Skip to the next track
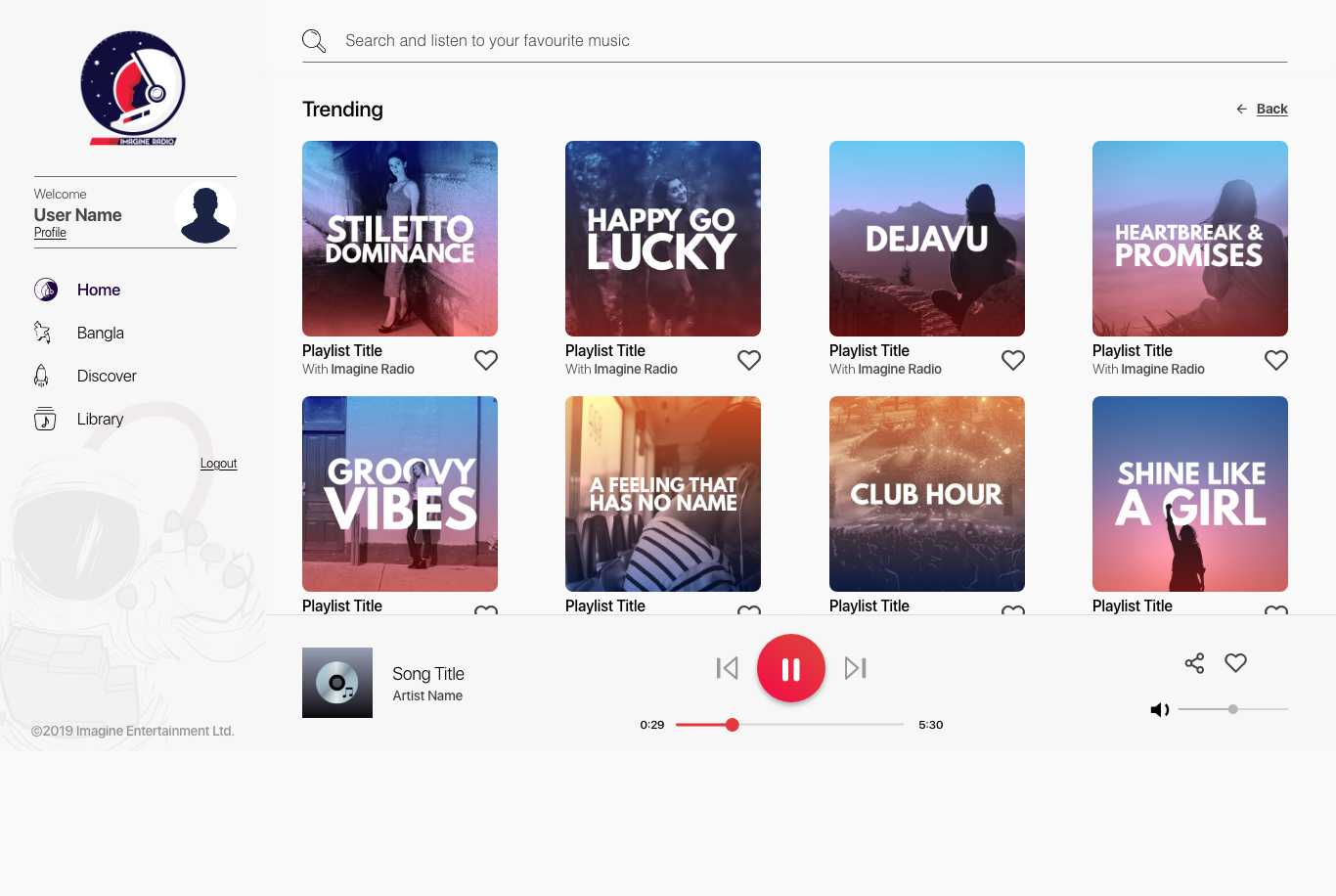 (856, 668)
